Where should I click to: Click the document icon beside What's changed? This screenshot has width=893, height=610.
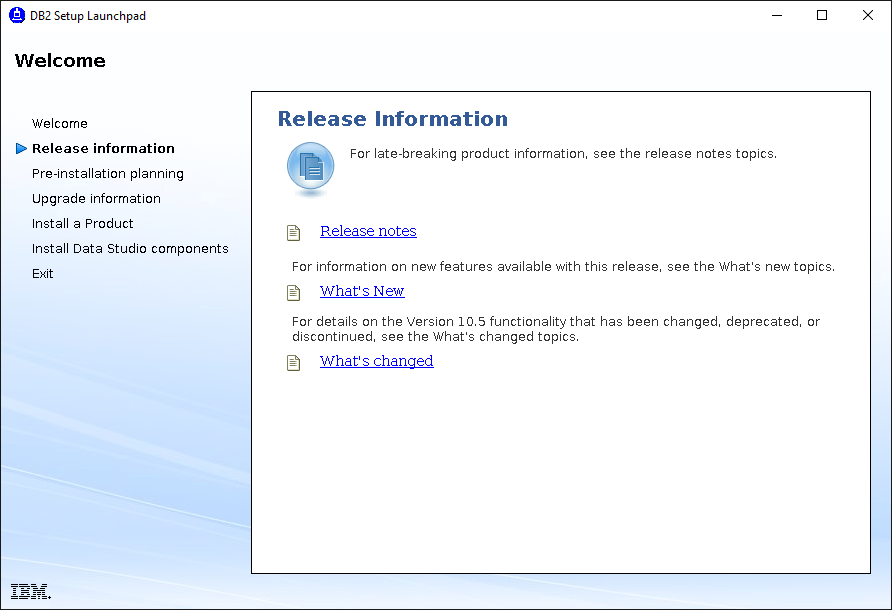click(293, 362)
